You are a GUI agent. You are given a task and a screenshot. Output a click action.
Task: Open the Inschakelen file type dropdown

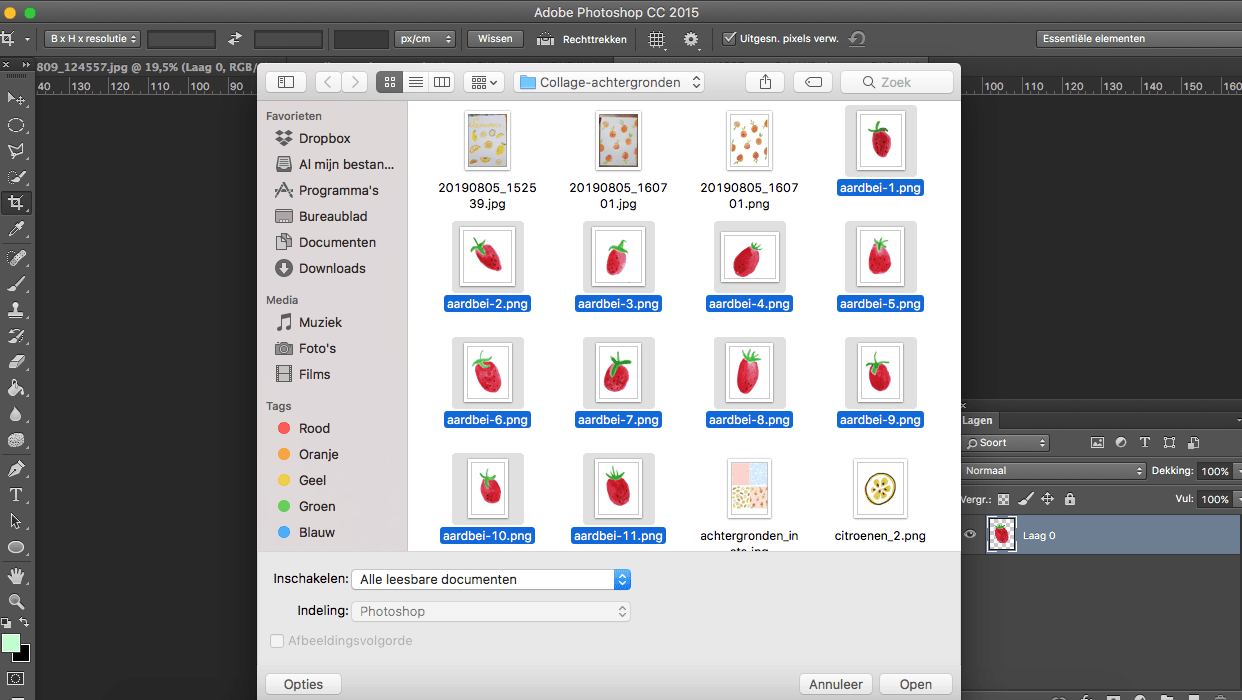(x=491, y=579)
